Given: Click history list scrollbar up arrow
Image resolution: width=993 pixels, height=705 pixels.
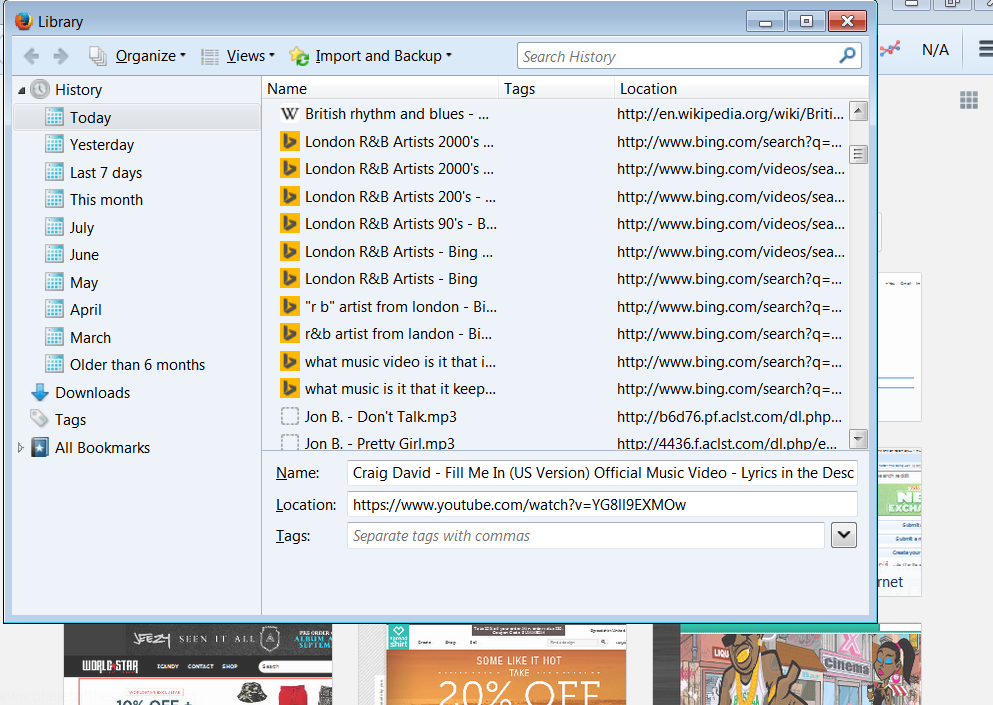Looking at the screenshot, I should [859, 111].
